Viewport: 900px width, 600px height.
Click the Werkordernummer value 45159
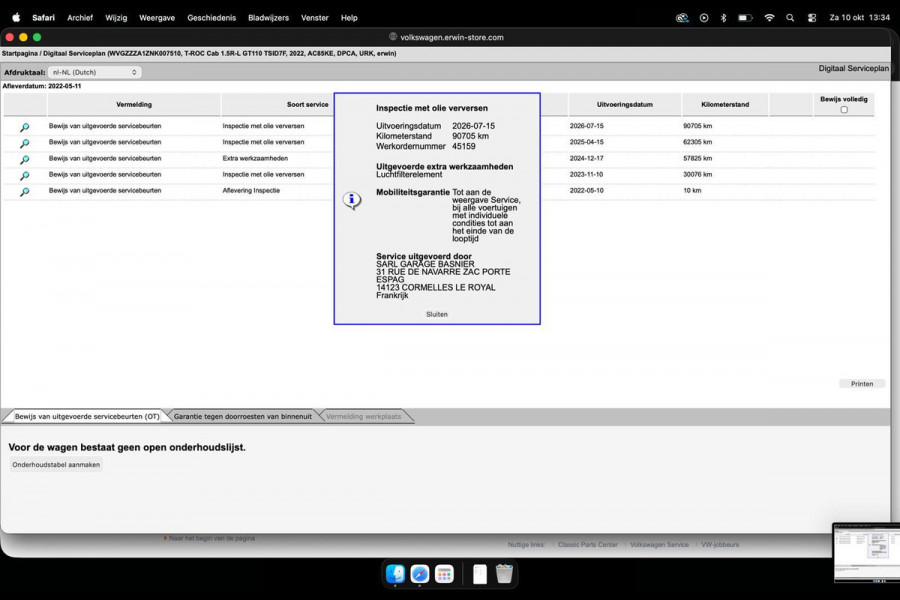(x=464, y=146)
